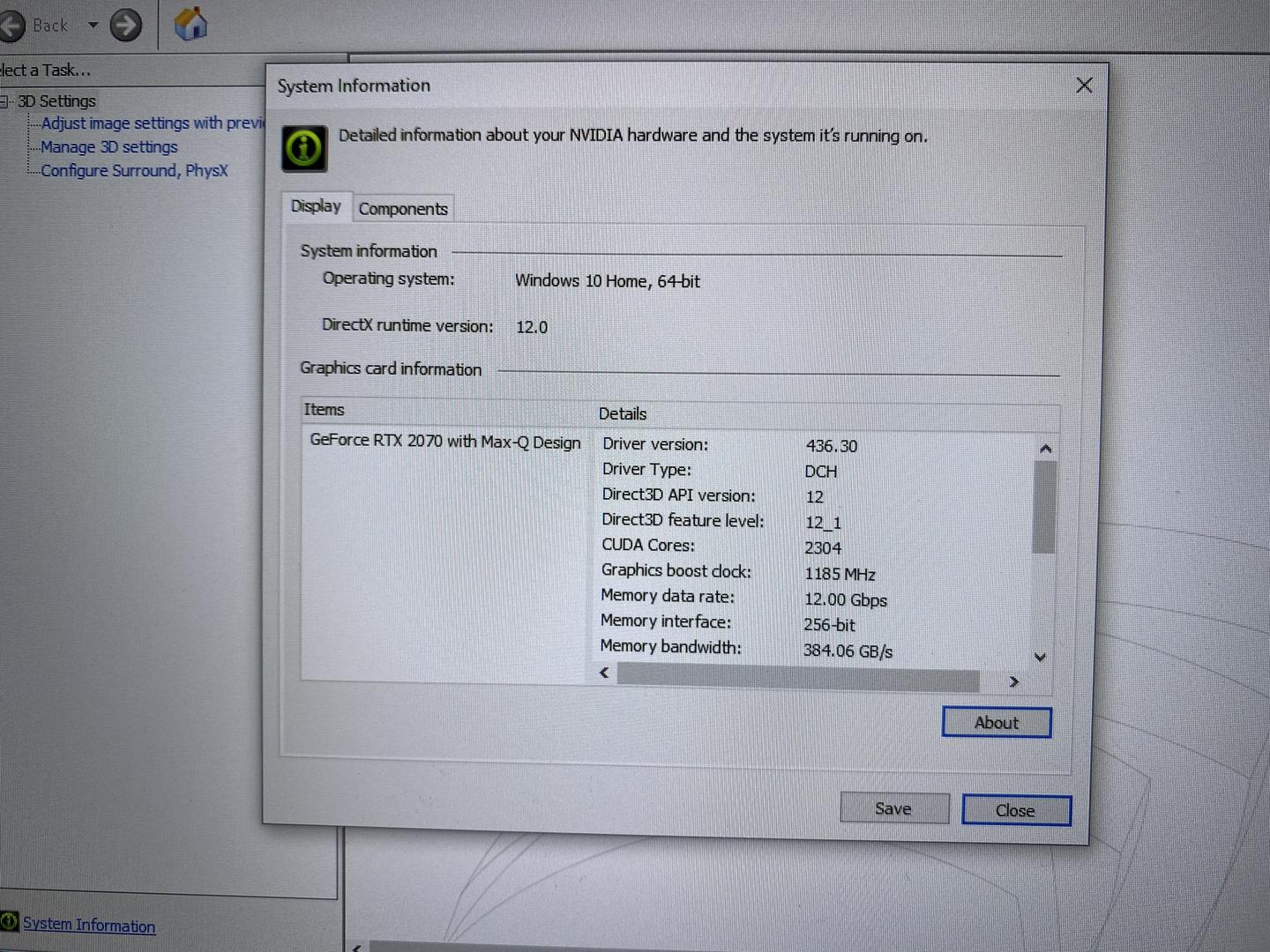Click the Forward arrow icon
Screen dimensions: 1270x952
pos(125,25)
